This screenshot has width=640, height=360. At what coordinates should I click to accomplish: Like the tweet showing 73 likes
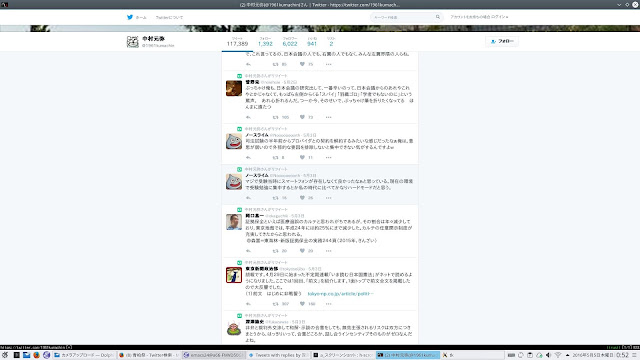coord(302,118)
